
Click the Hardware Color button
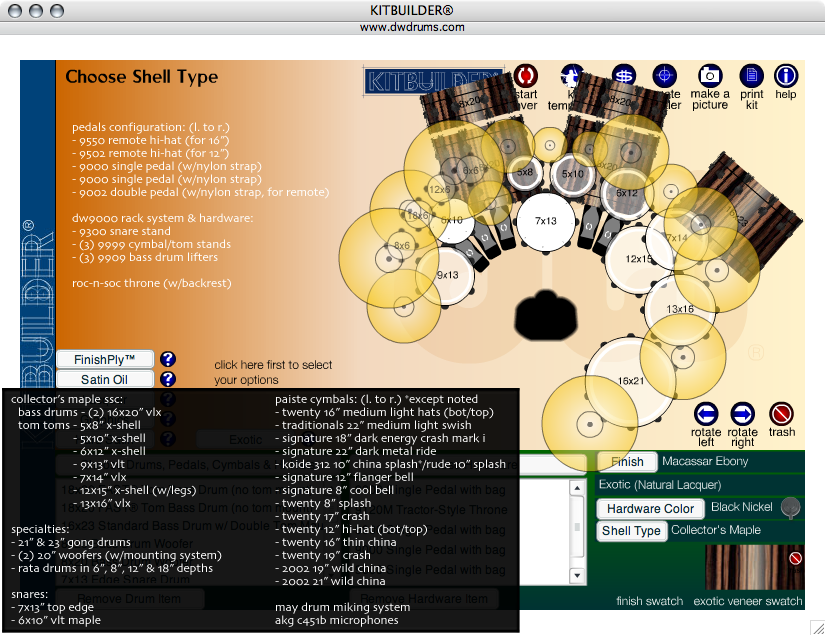650,509
